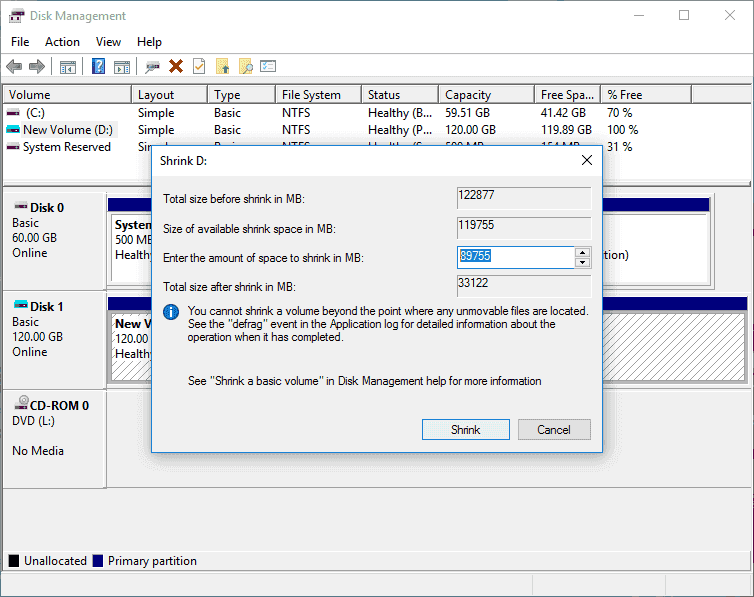The width and height of the screenshot is (754, 597).
Task: Open the Action menu
Action: [62, 42]
